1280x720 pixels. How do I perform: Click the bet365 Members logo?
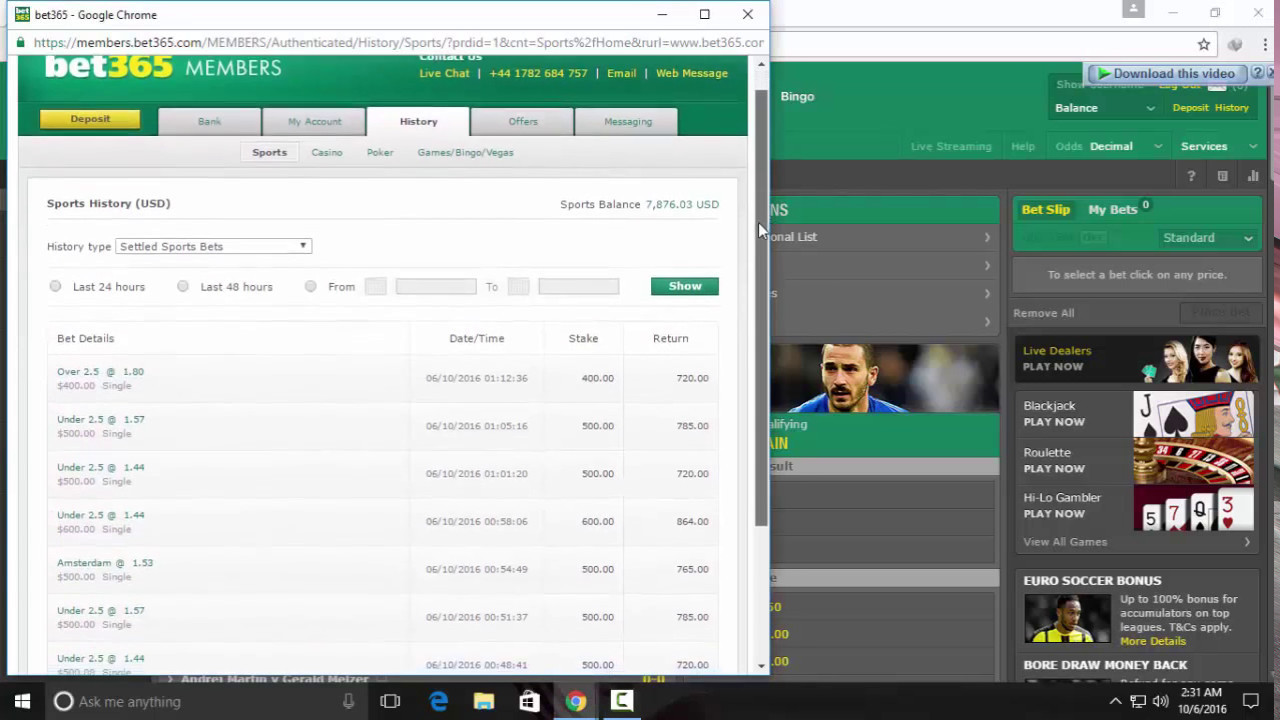tap(163, 68)
